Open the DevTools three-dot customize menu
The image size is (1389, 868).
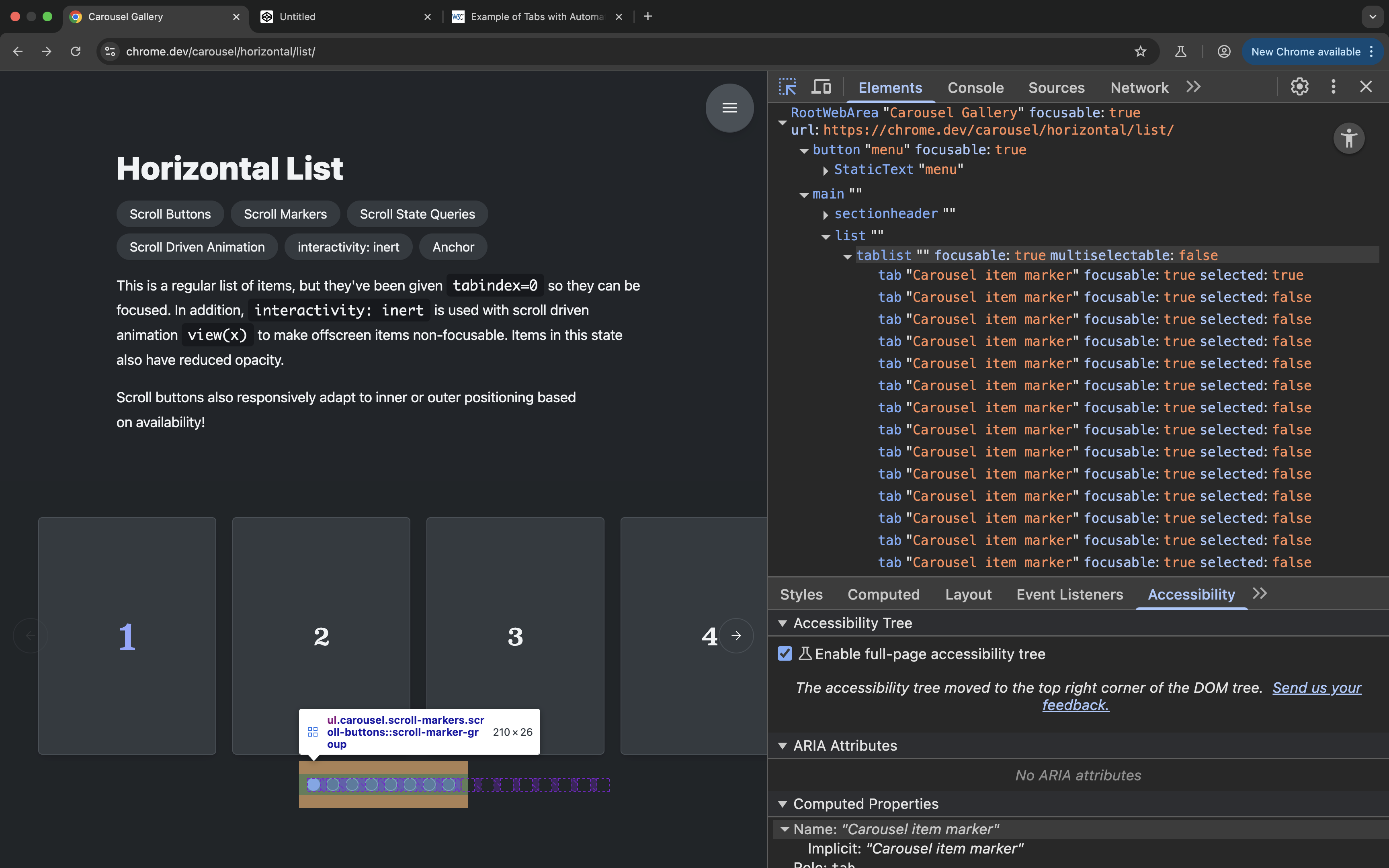1333,87
